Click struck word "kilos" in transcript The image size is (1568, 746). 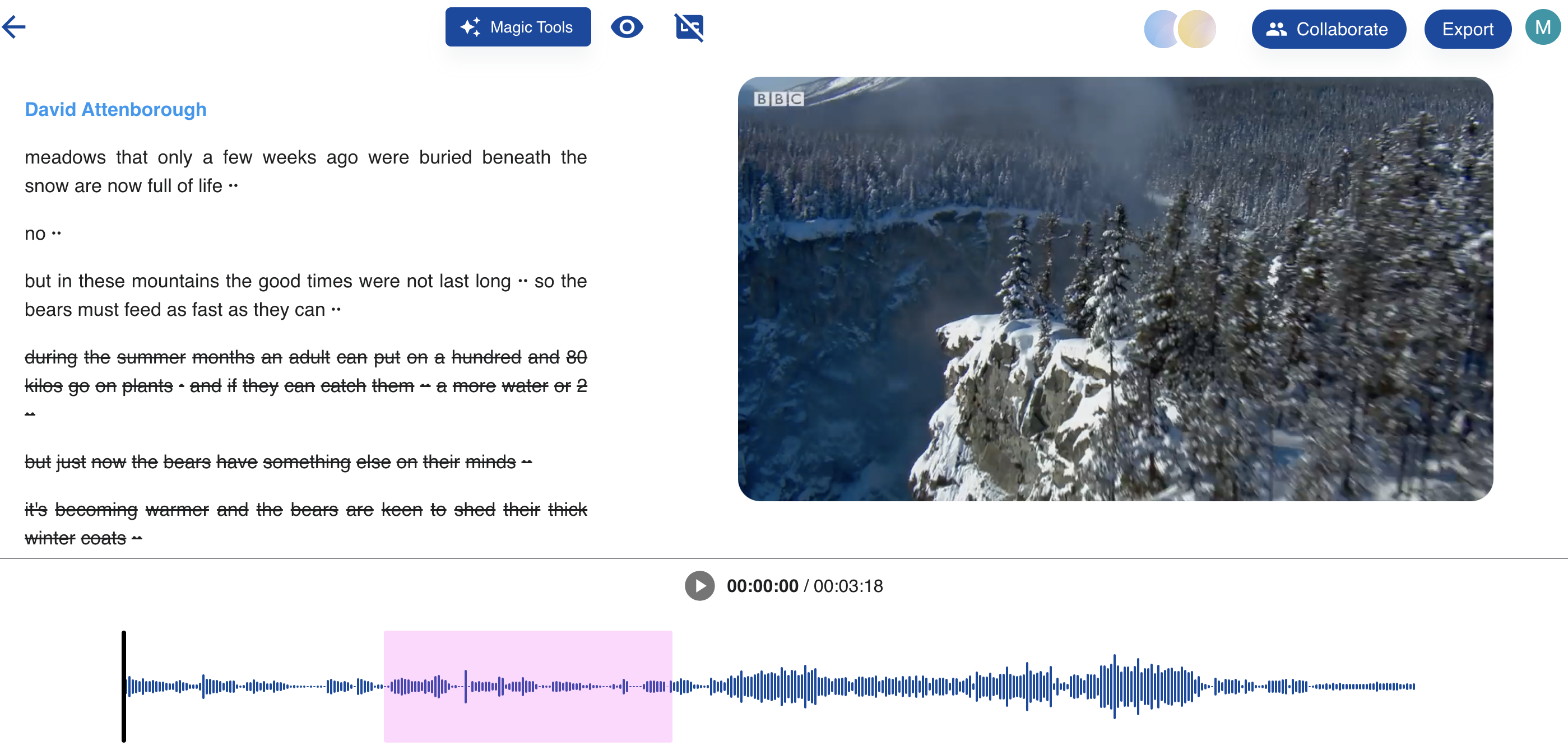pyautogui.click(x=44, y=386)
